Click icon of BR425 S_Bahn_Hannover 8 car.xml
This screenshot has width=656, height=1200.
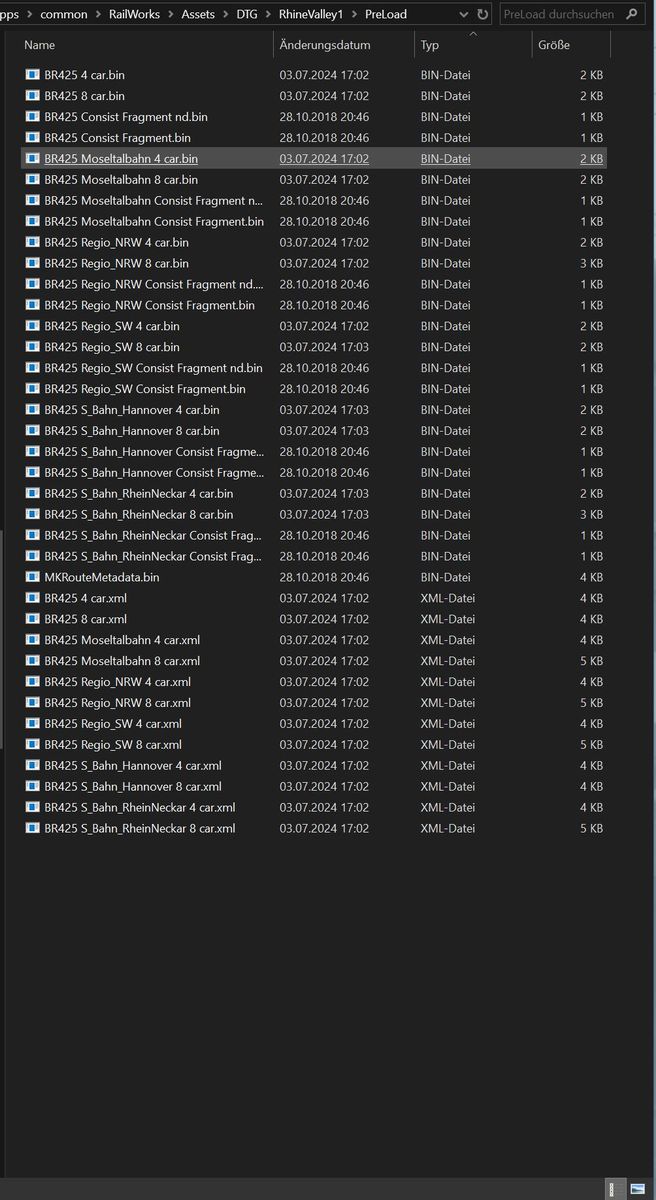click(32, 787)
